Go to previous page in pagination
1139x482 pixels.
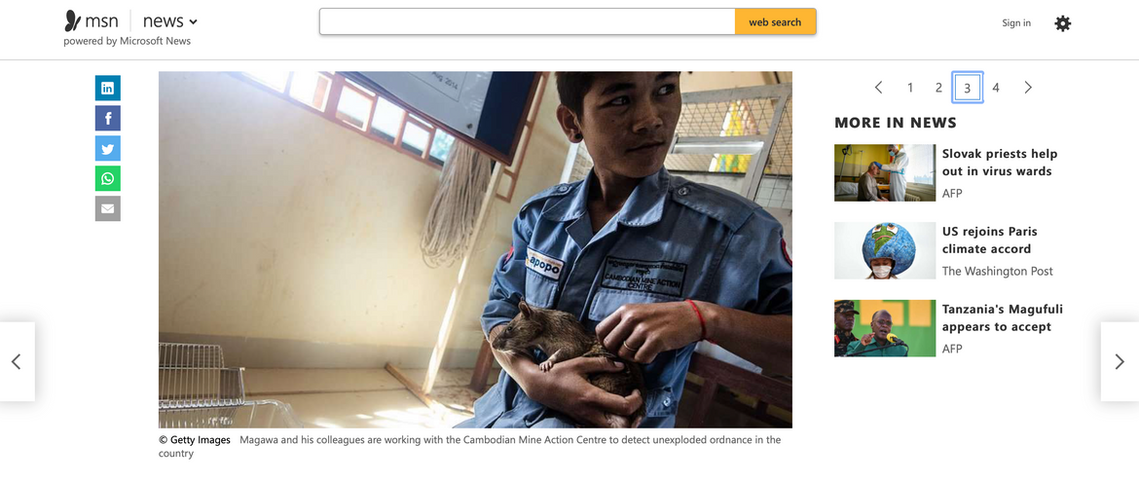[x=878, y=88]
